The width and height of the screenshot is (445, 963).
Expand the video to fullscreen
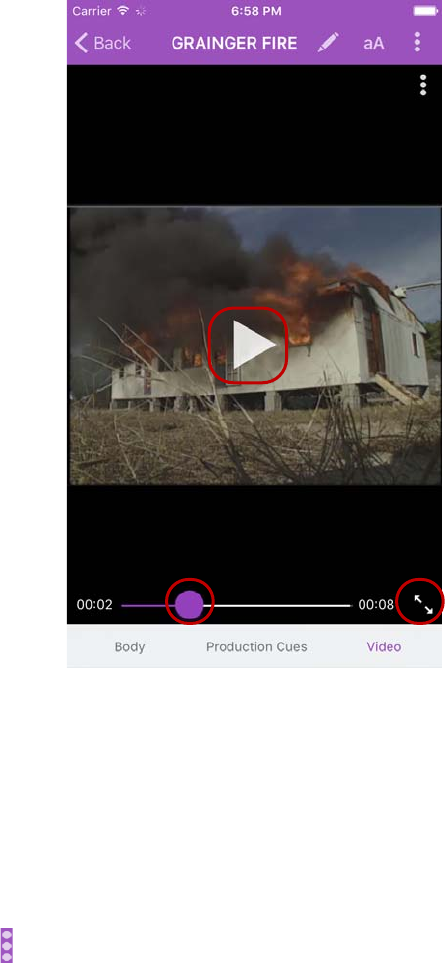[x=424, y=604]
